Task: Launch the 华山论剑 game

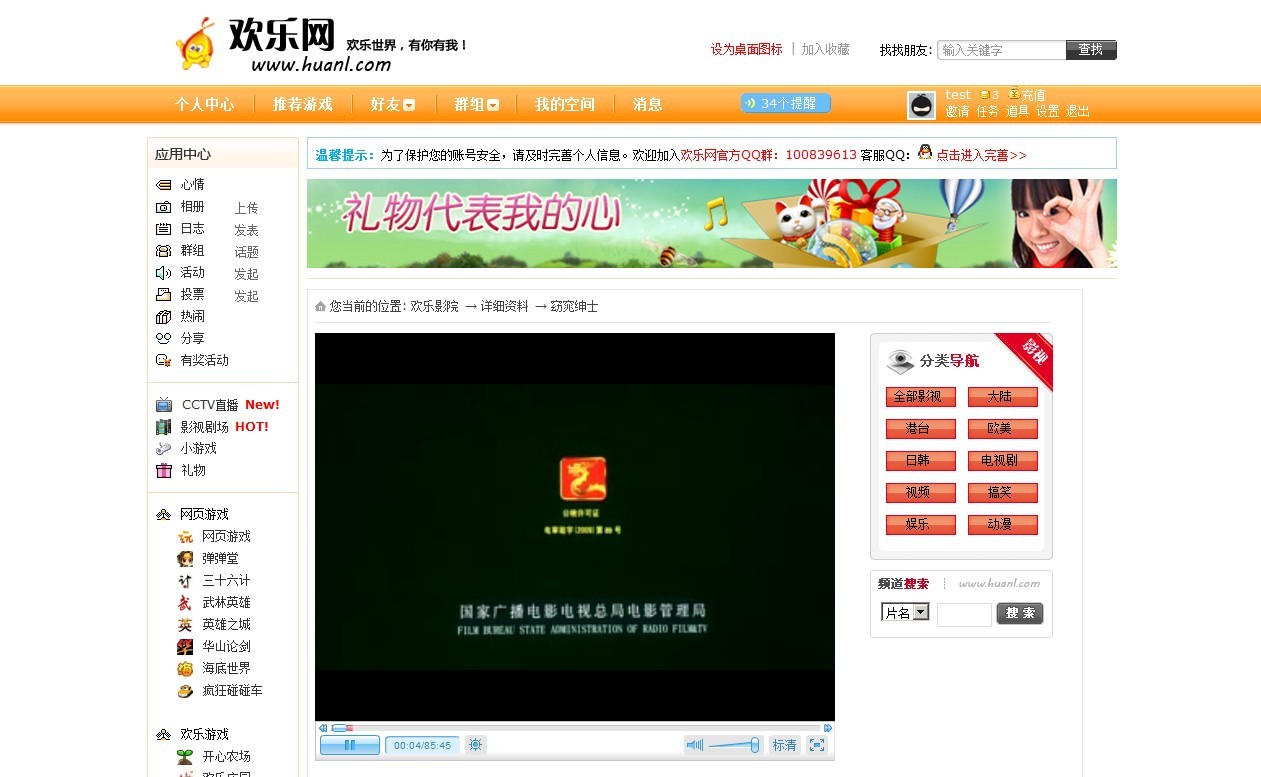Action: [226, 647]
